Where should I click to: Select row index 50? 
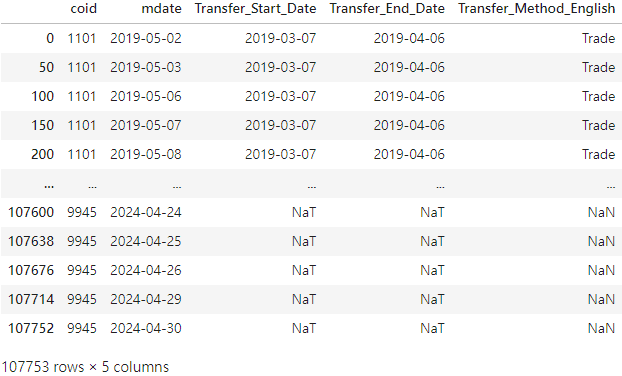tap(46, 67)
